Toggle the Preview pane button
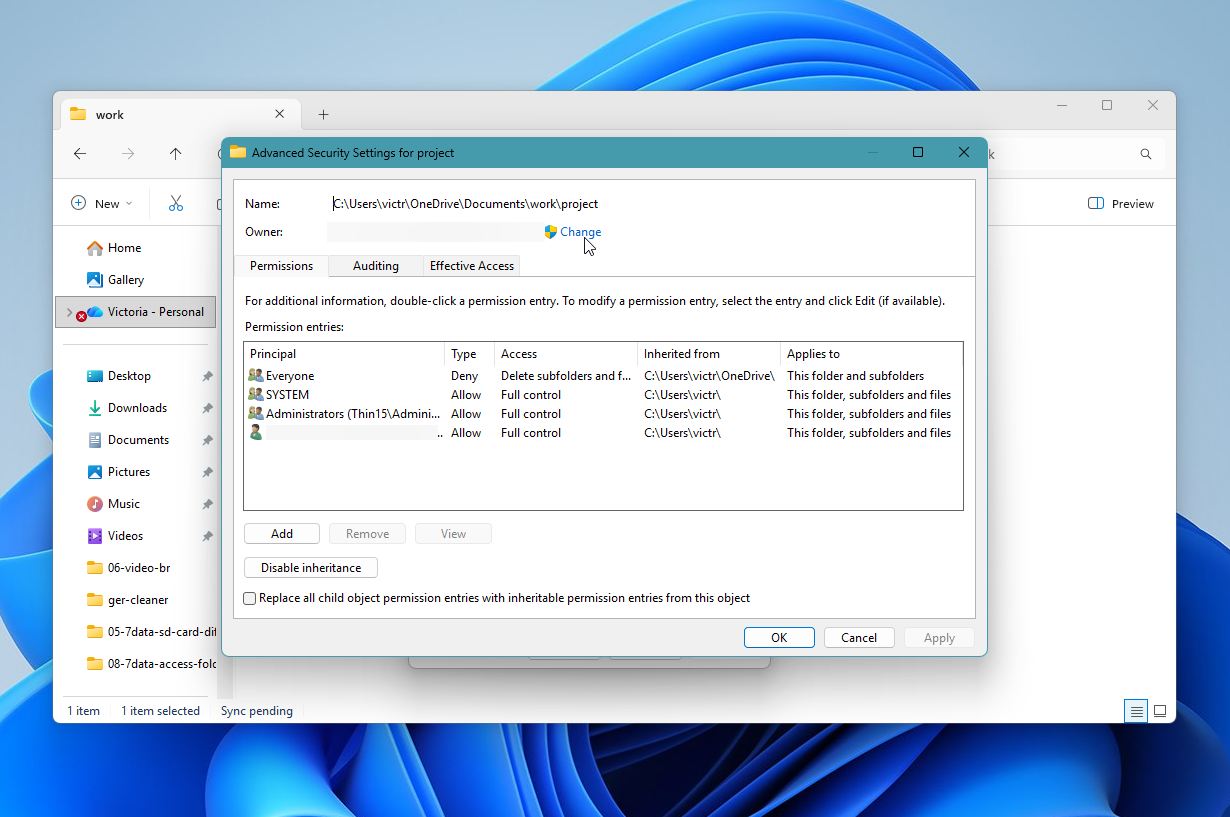This screenshot has width=1230, height=817. [1121, 204]
